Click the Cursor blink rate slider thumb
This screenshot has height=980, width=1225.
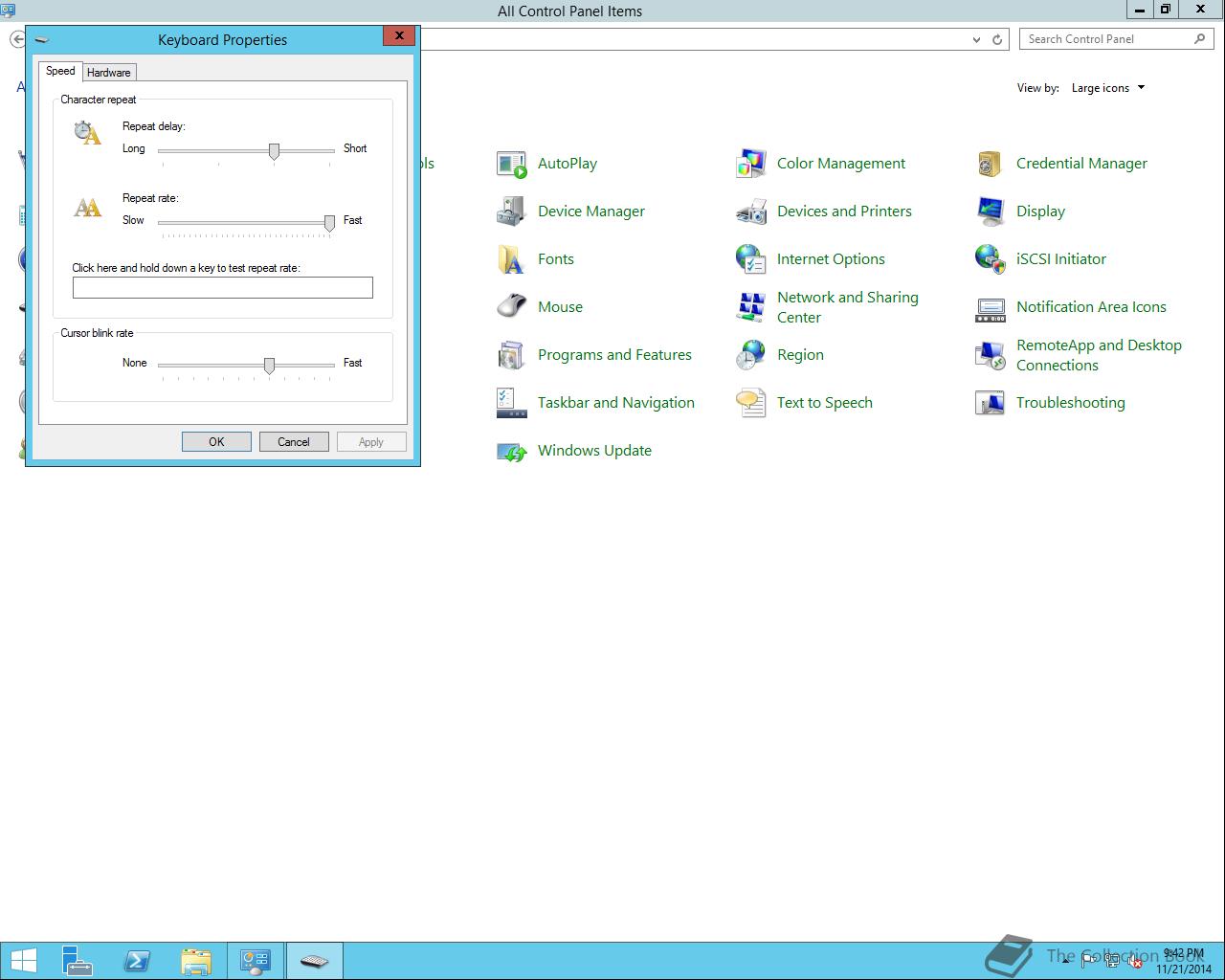click(x=269, y=366)
